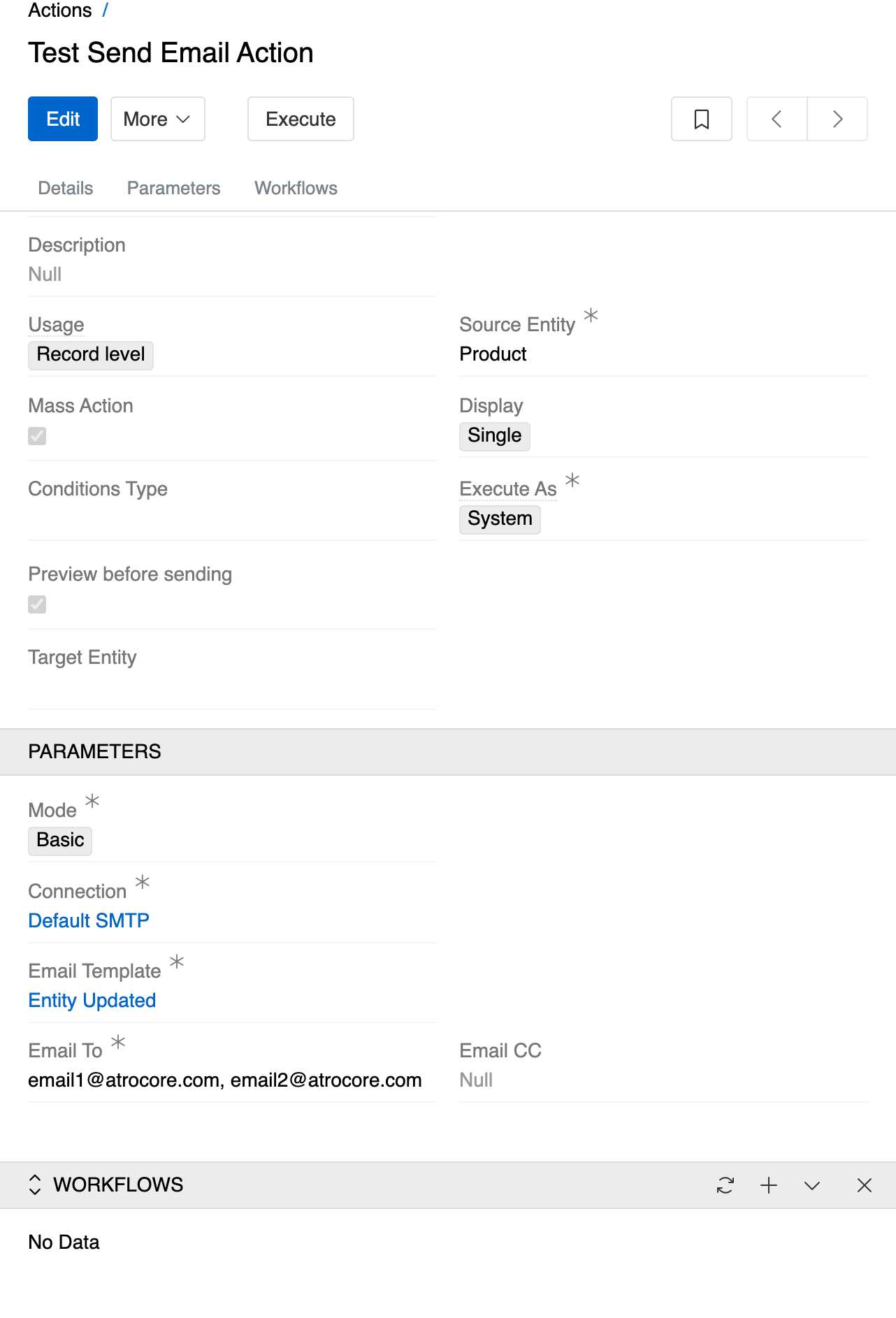Open the Workflows tab
The width and height of the screenshot is (896, 1318).
point(296,187)
